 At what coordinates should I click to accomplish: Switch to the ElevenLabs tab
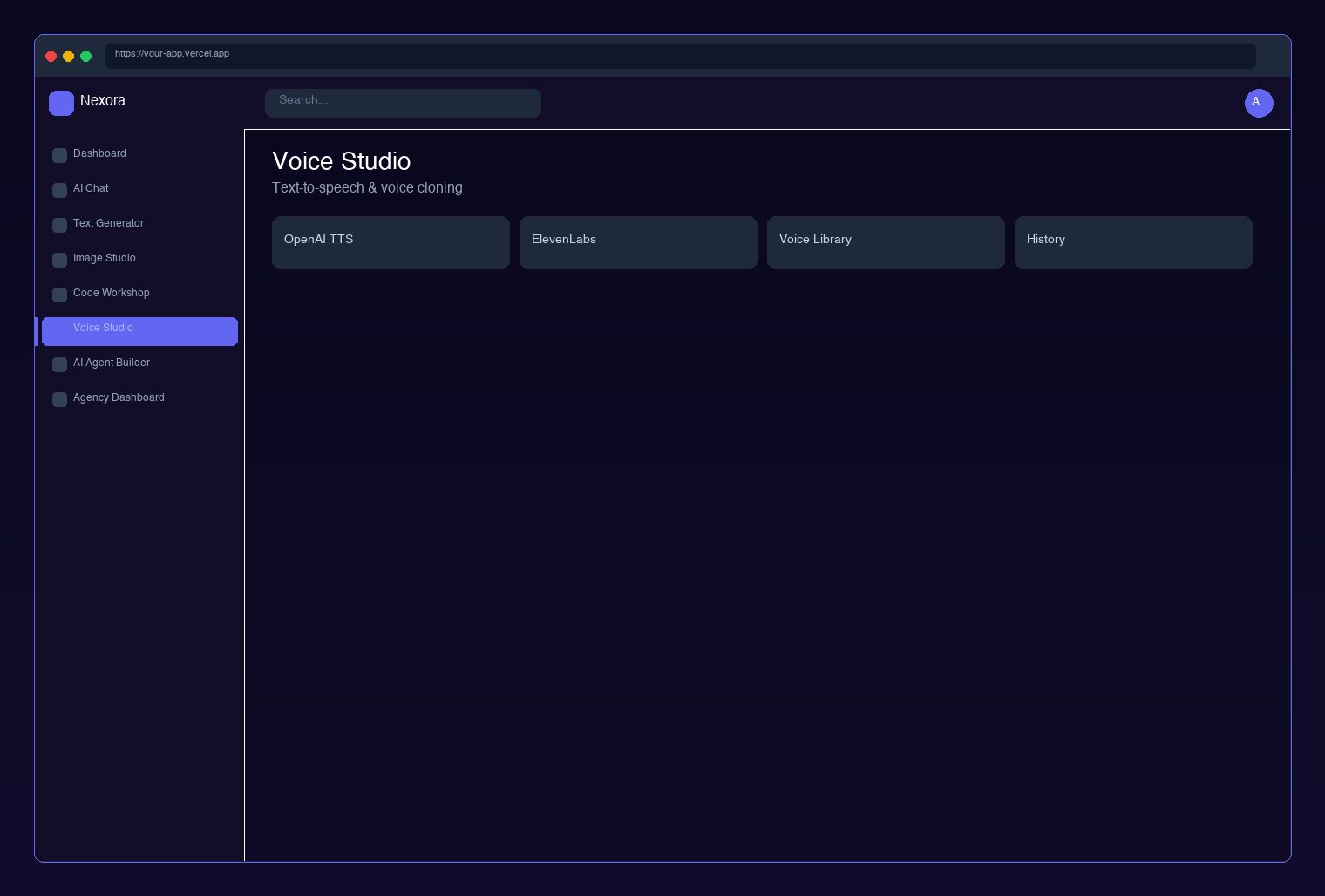(x=638, y=242)
